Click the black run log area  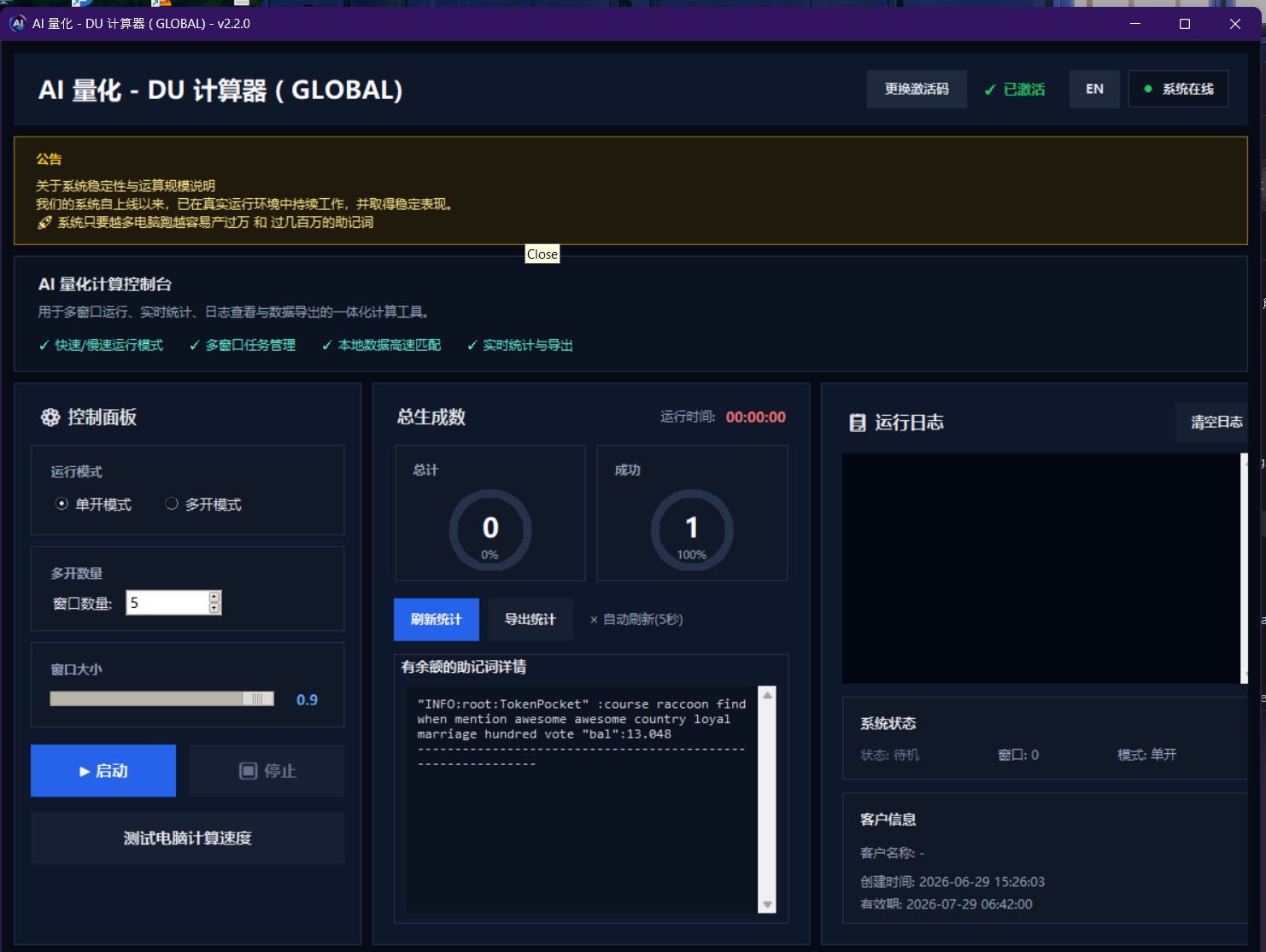pyautogui.click(x=1040, y=568)
